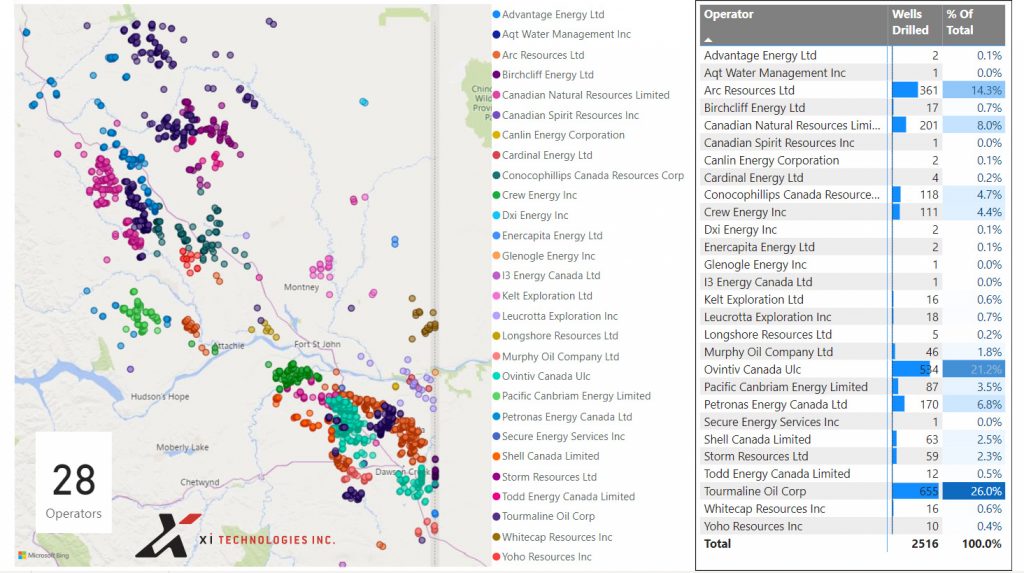
Task: Select Enercapita Energy Ltd legend entry
Action: pos(547,235)
